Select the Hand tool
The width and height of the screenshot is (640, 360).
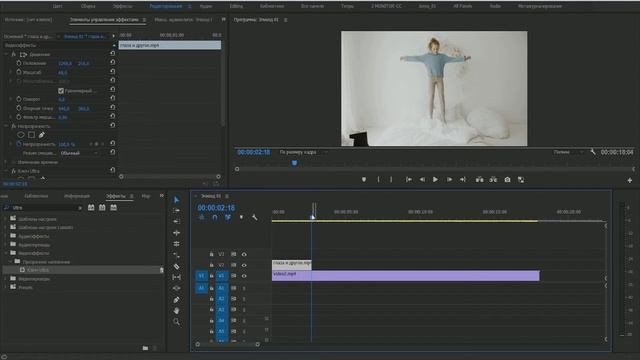(x=176, y=311)
